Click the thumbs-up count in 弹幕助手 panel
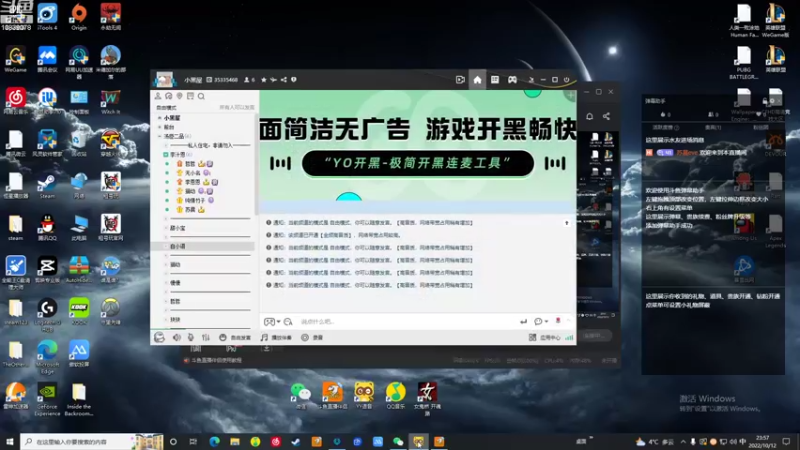Image resolution: width=800 pixels, height=450 pixels. [x=665, y=114]
